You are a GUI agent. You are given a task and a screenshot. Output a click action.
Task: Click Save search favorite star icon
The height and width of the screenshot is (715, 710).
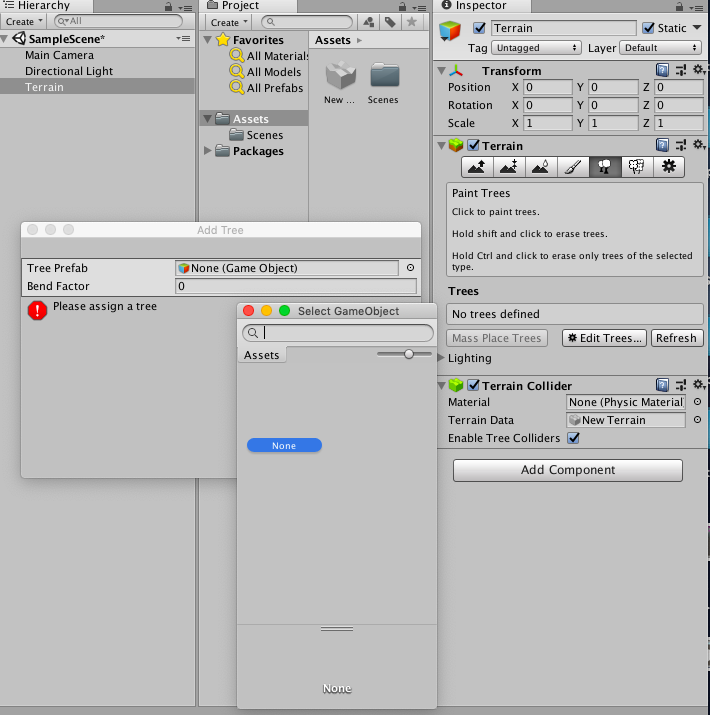pos(411,22)
